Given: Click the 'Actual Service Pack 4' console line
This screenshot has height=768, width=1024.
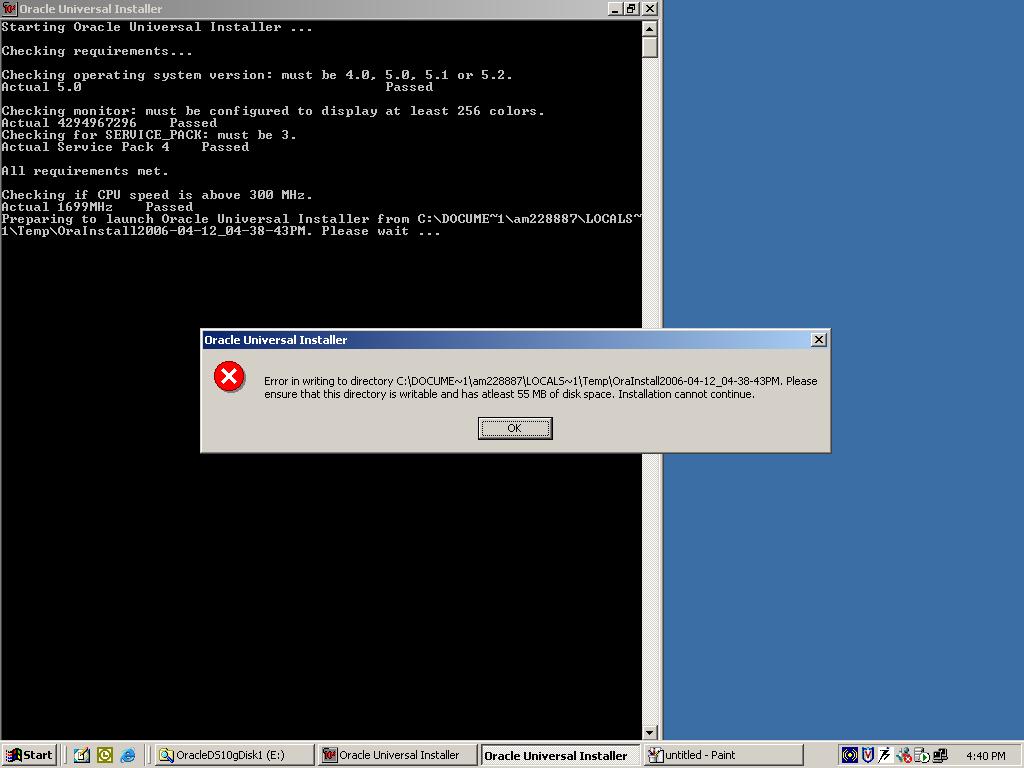Looking at the screenshot, I should 125,147.
